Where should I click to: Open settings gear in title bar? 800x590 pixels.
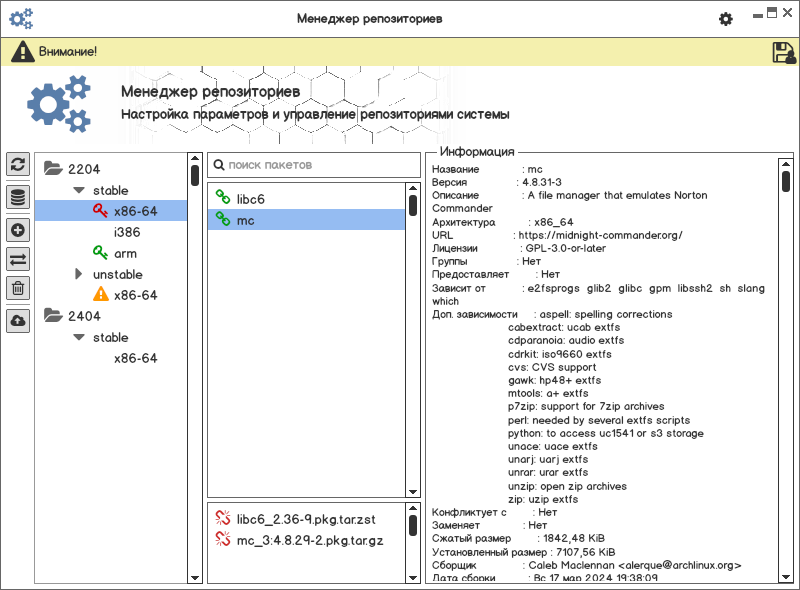[x=726, y=19]
